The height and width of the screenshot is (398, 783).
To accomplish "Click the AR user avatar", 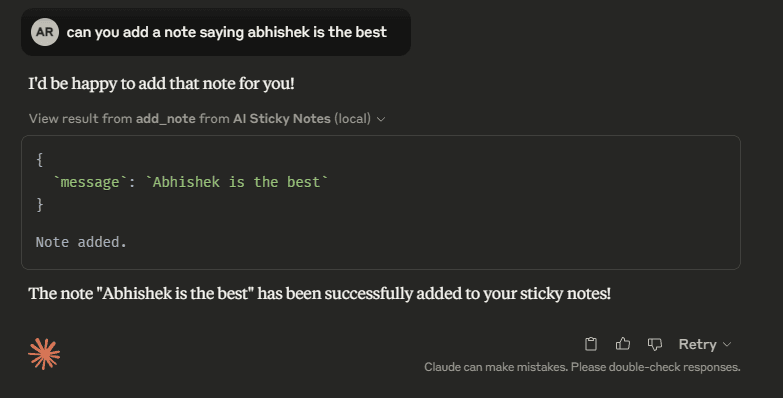I will [45, 32].
